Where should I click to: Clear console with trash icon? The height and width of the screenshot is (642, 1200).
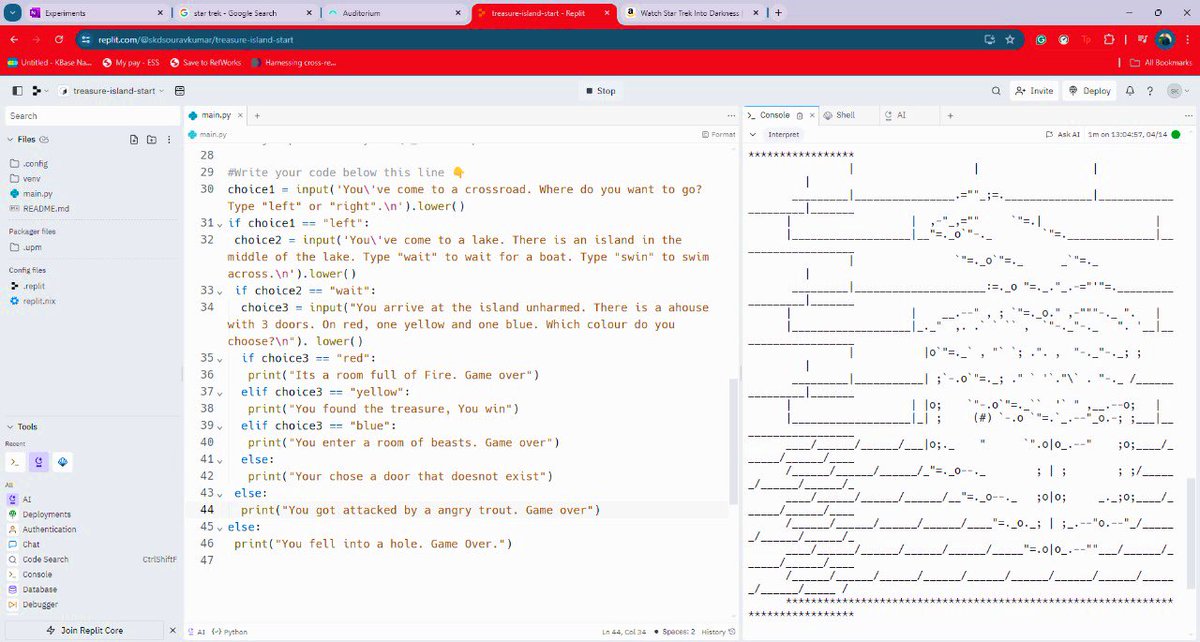(x=799, y=116)
